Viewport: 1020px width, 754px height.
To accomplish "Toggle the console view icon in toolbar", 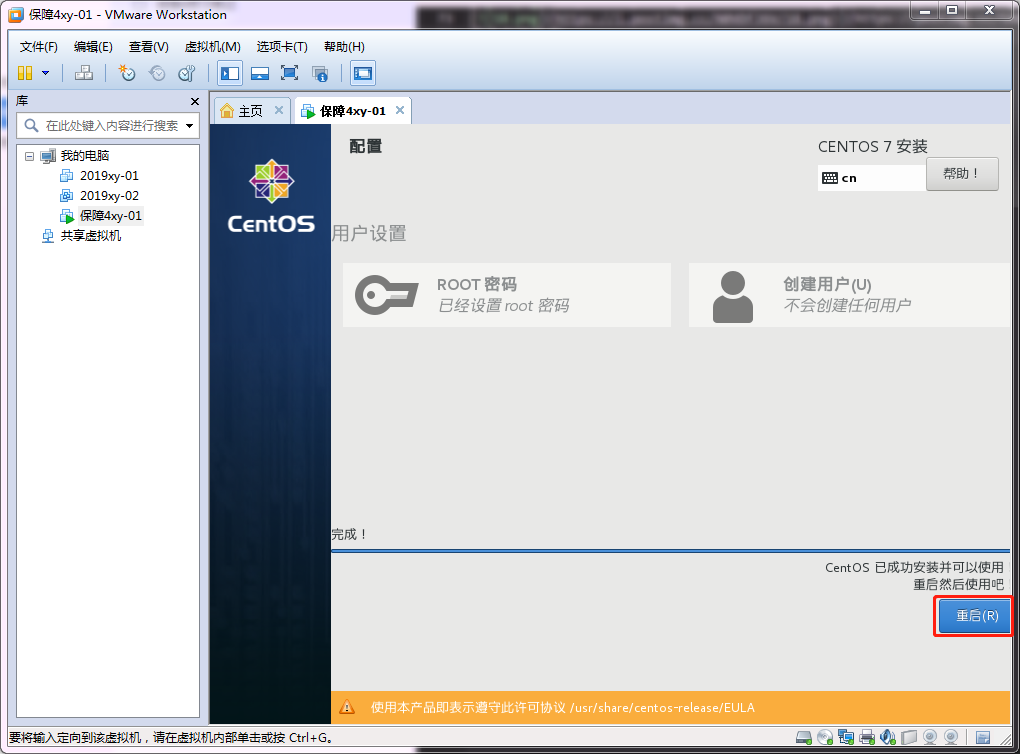I will pyautogui.click(x=363, y=73).
